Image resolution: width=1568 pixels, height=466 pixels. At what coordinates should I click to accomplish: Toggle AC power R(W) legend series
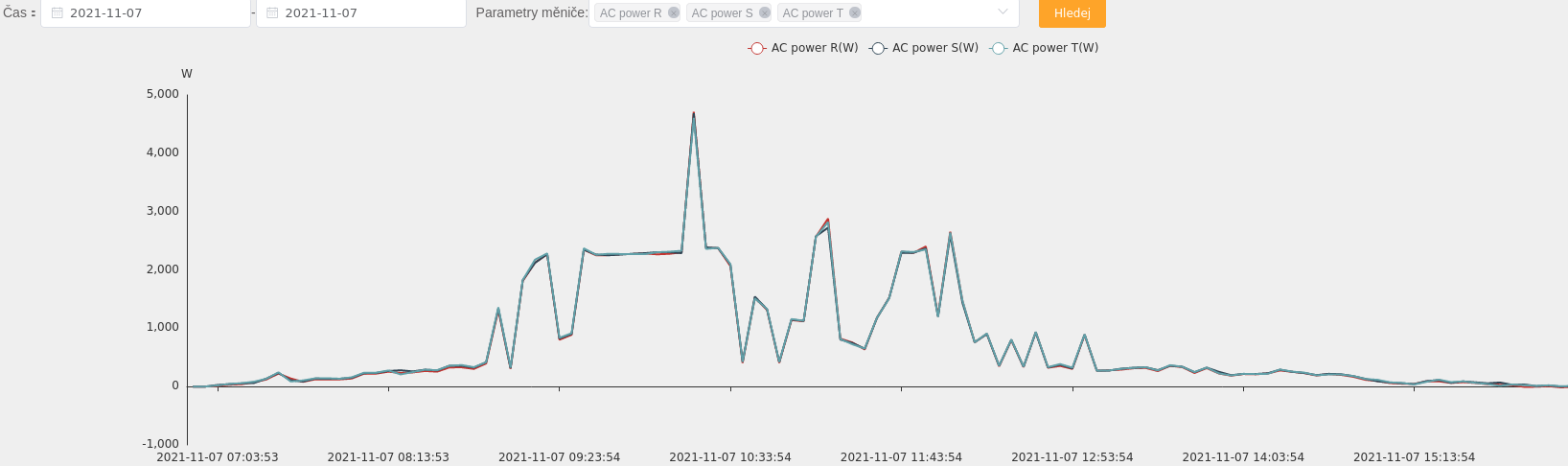point(803,48)
